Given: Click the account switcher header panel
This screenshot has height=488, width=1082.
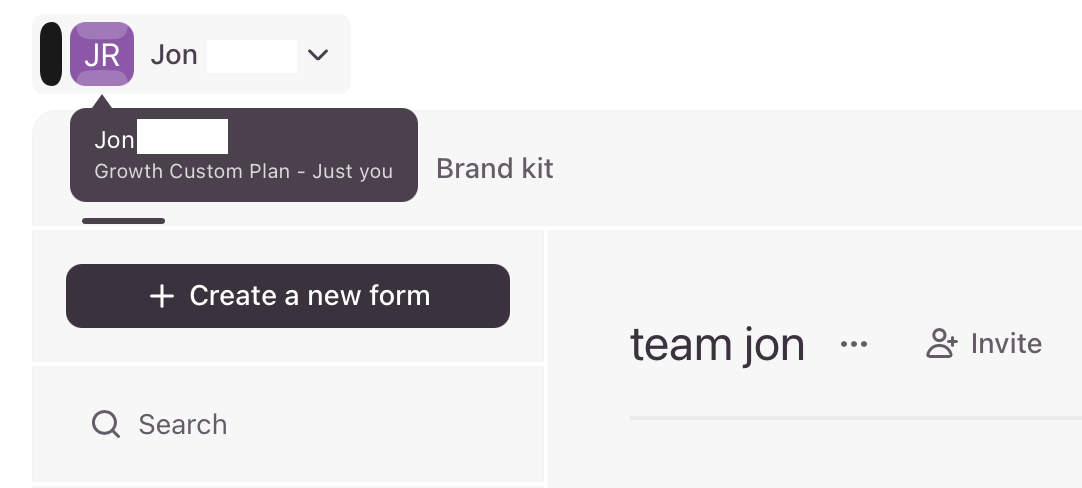Looking at the screenshot, I should click(x=191, y=54).
